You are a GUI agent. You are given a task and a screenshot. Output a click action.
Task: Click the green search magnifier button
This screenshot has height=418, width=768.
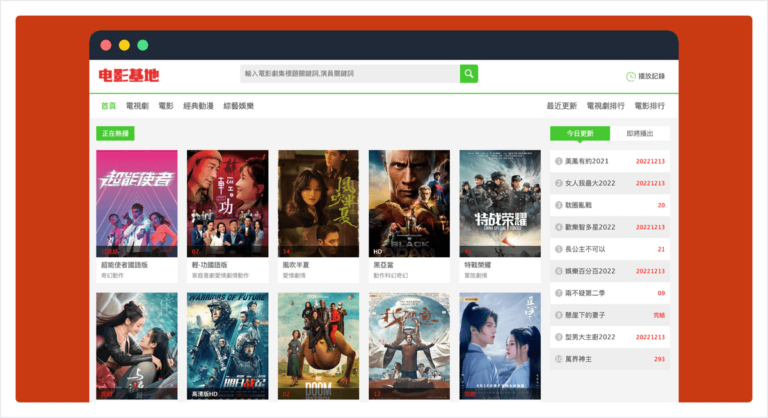click(x=469, y=74)
